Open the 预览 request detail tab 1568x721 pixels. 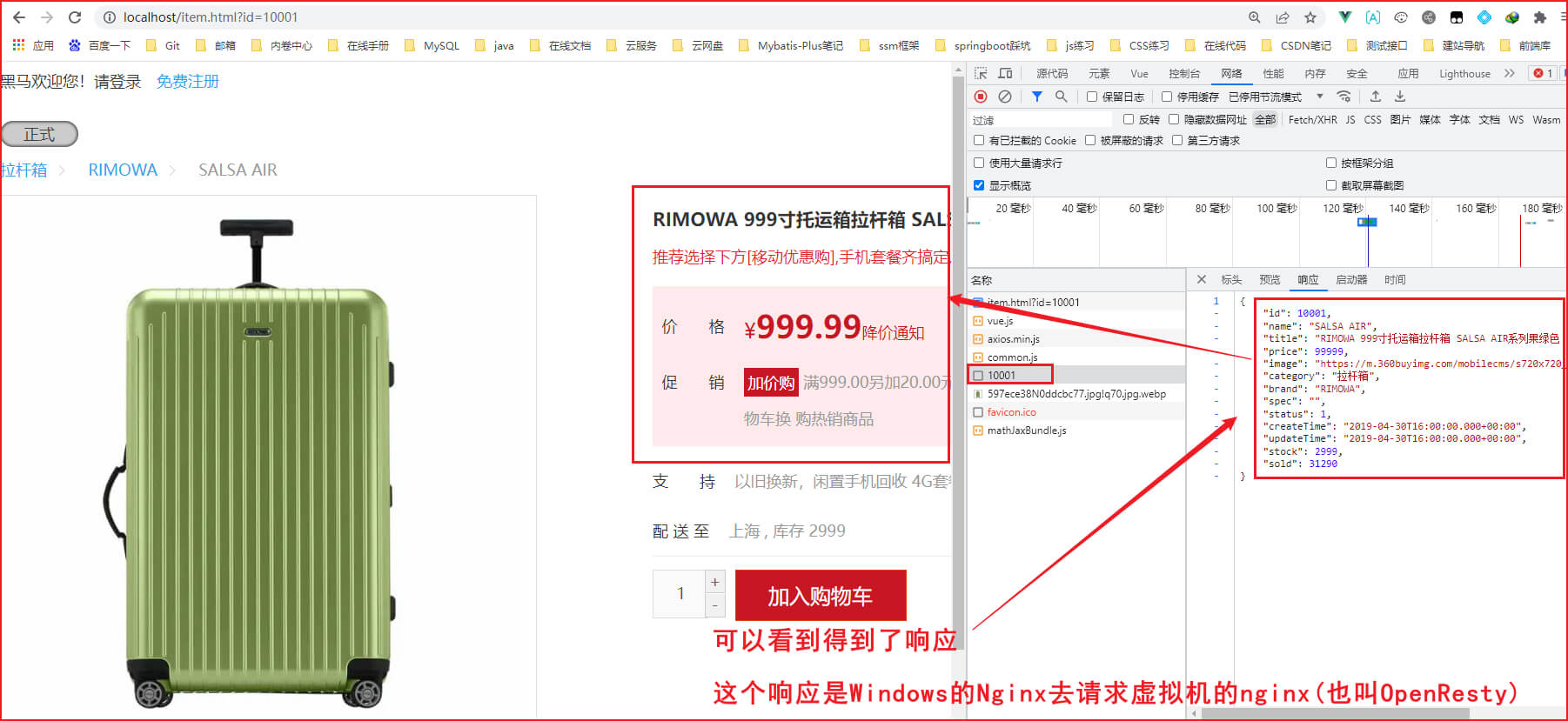pyautogui.click(x=1270, y=279)
